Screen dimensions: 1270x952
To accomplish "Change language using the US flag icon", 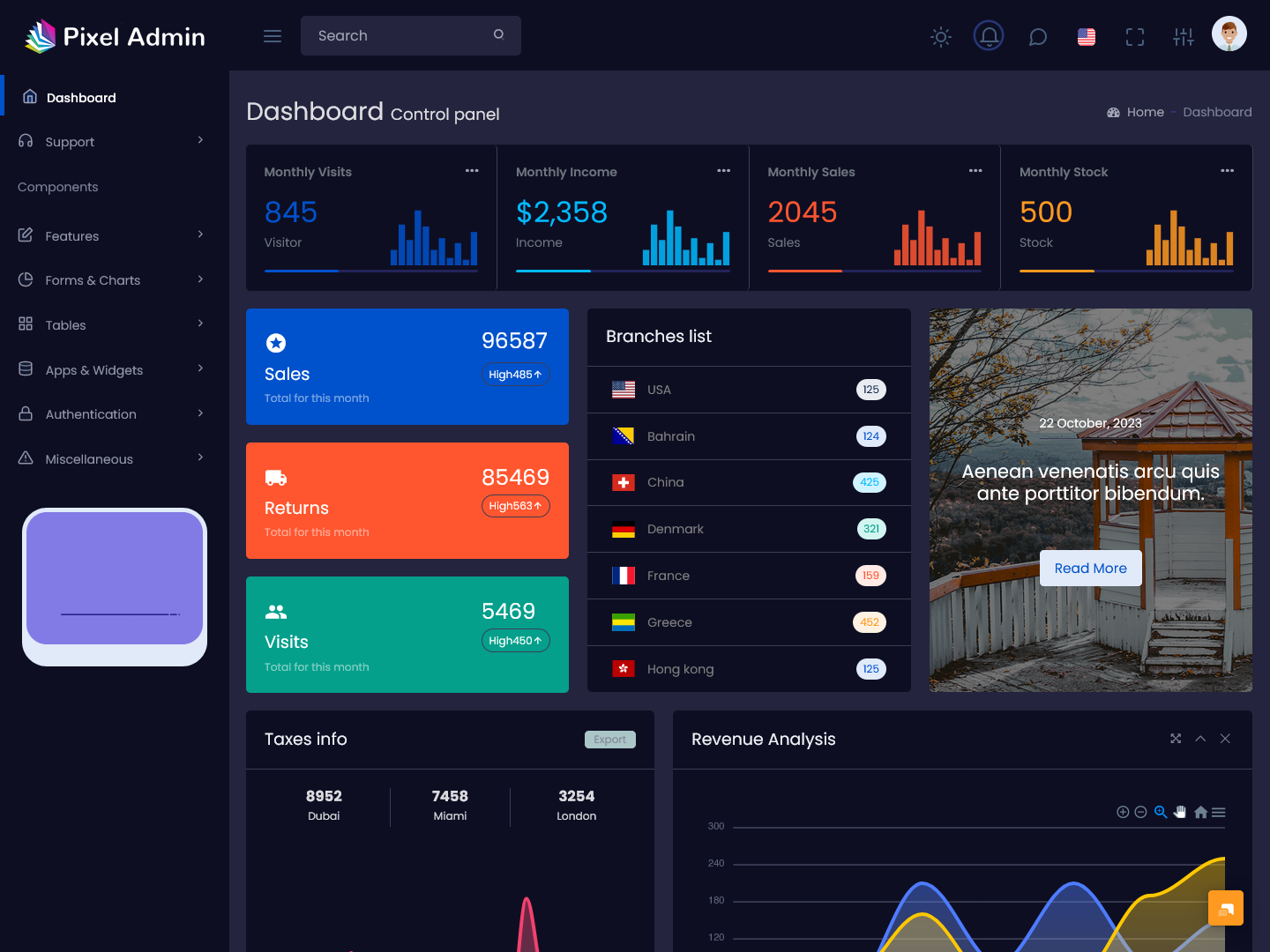I will [x=1086, y=36].
